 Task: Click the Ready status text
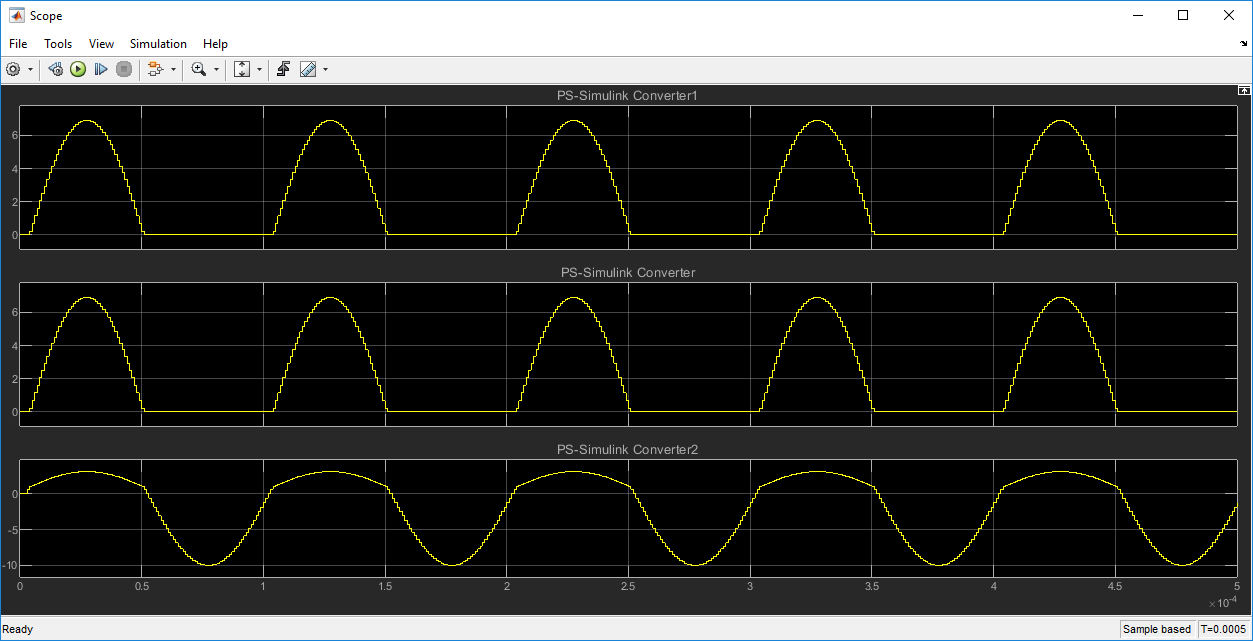point(18,630)
